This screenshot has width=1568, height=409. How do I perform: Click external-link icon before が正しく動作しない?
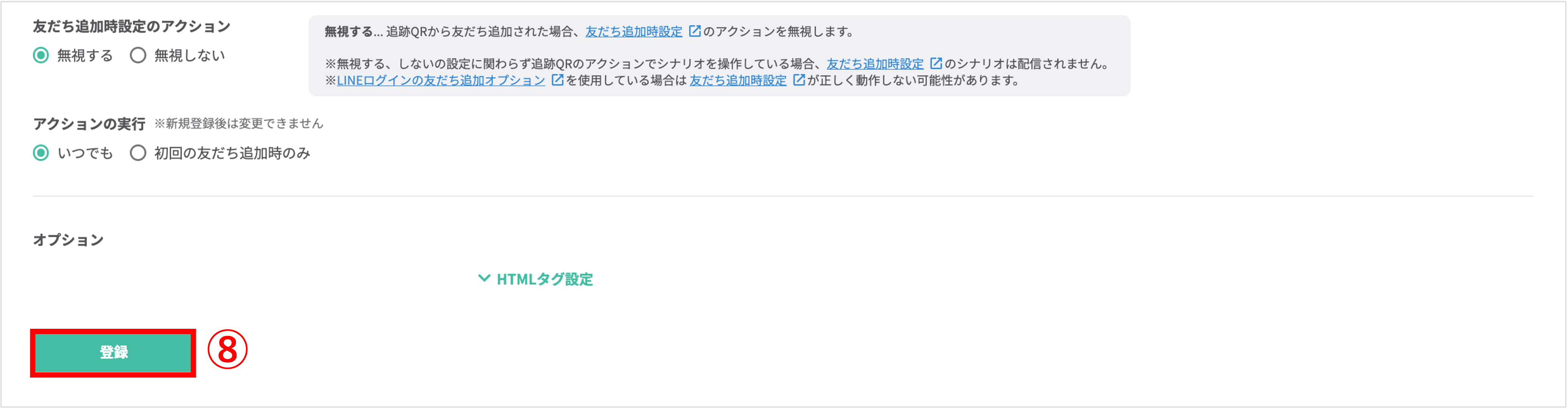799,79
